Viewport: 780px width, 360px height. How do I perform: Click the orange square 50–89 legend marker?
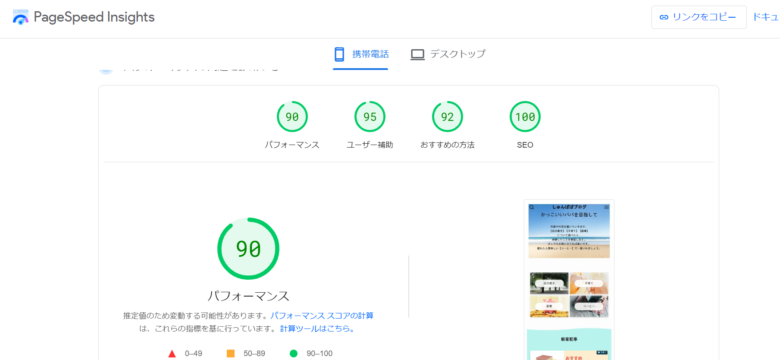click(230, 354)
